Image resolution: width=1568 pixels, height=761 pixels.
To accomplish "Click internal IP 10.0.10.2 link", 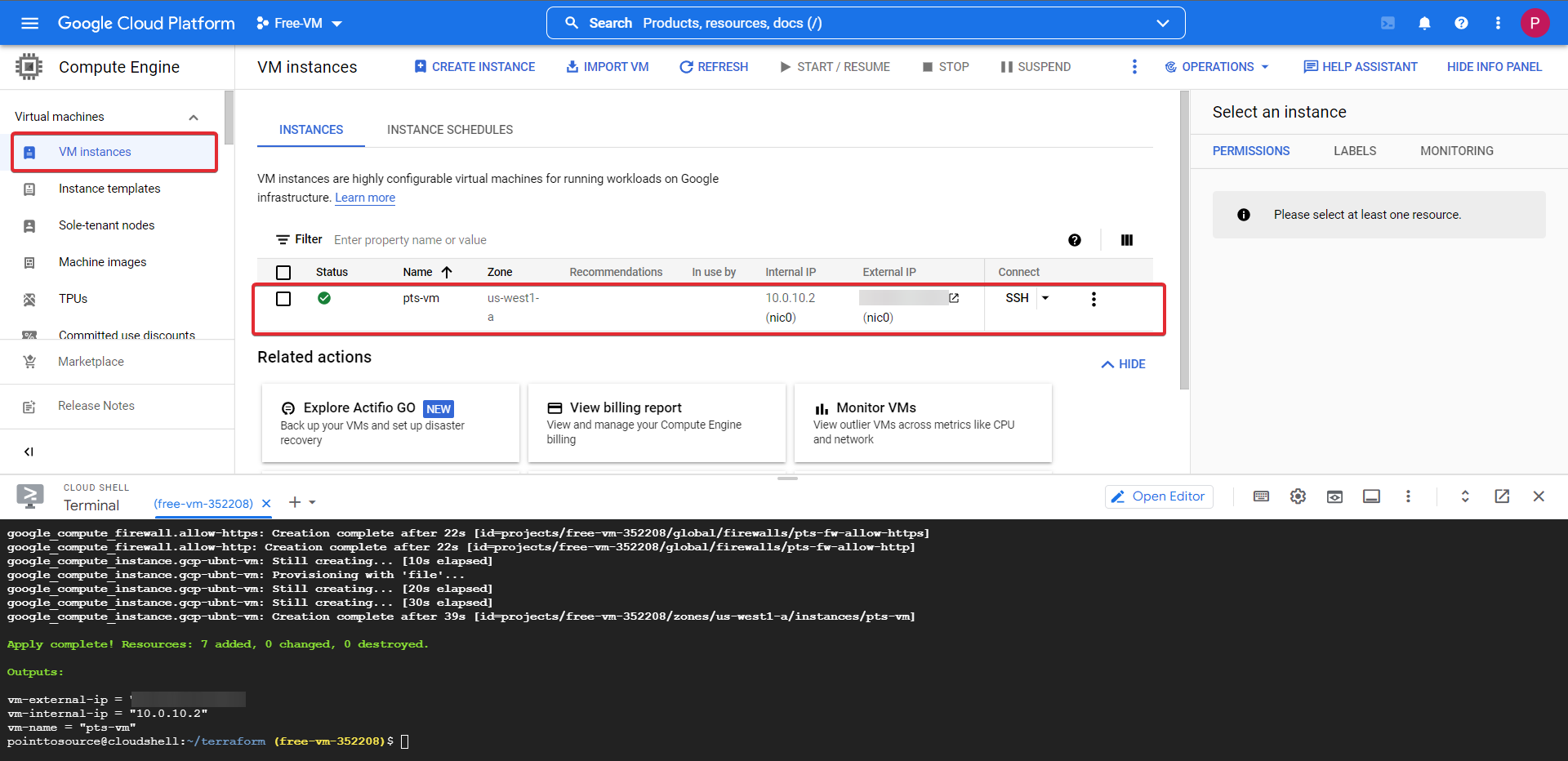I will tap(790, 298).
